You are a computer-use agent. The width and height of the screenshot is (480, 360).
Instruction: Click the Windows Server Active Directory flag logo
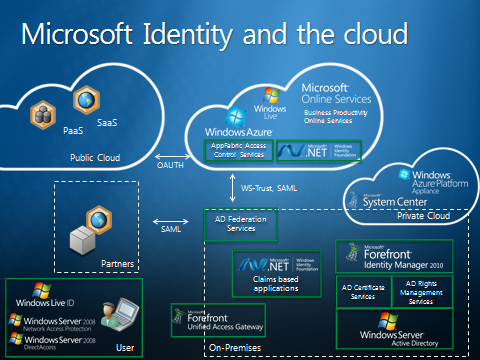(388, 321)
